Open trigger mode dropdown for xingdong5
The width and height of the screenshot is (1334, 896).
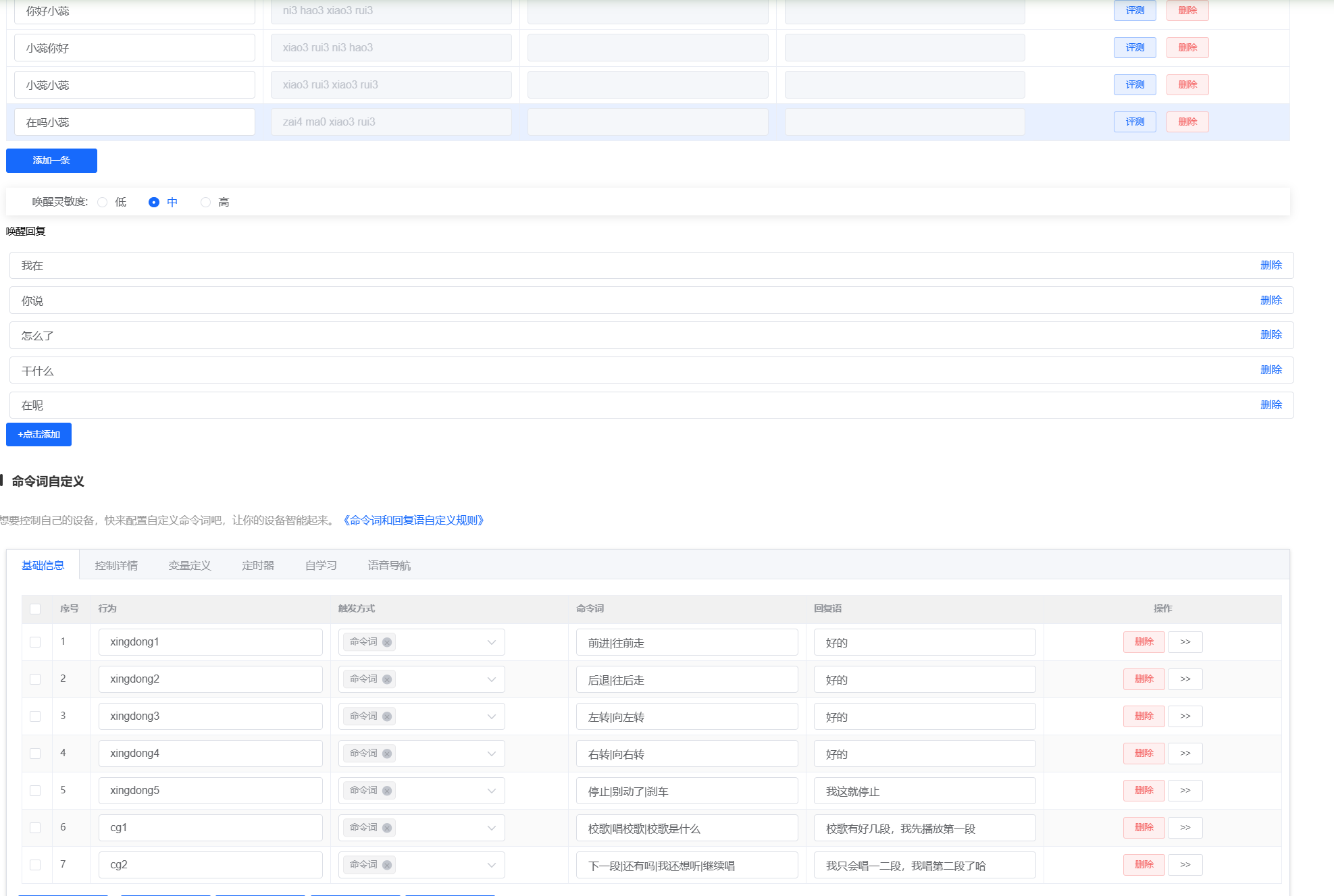tap(421, 791)
